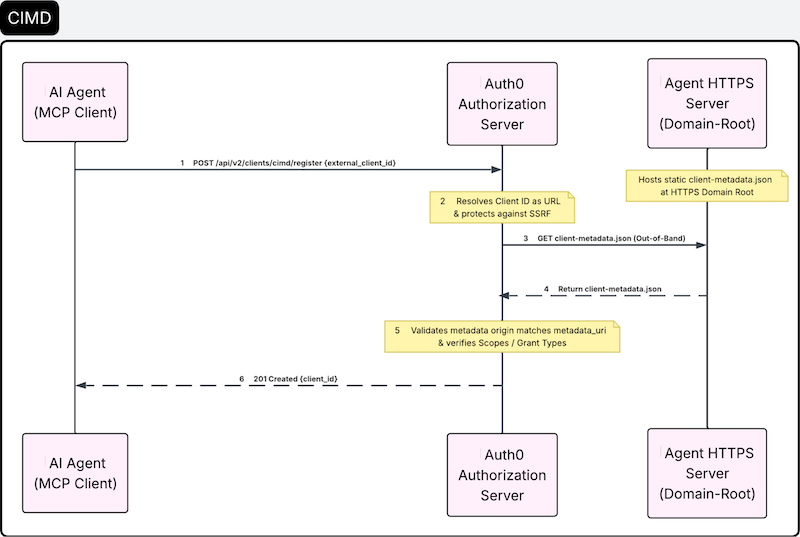This screenshot has width=800, height=537.
Task: Click the CIMD title label
Action: pyautogui.click(x=30, y=18)
